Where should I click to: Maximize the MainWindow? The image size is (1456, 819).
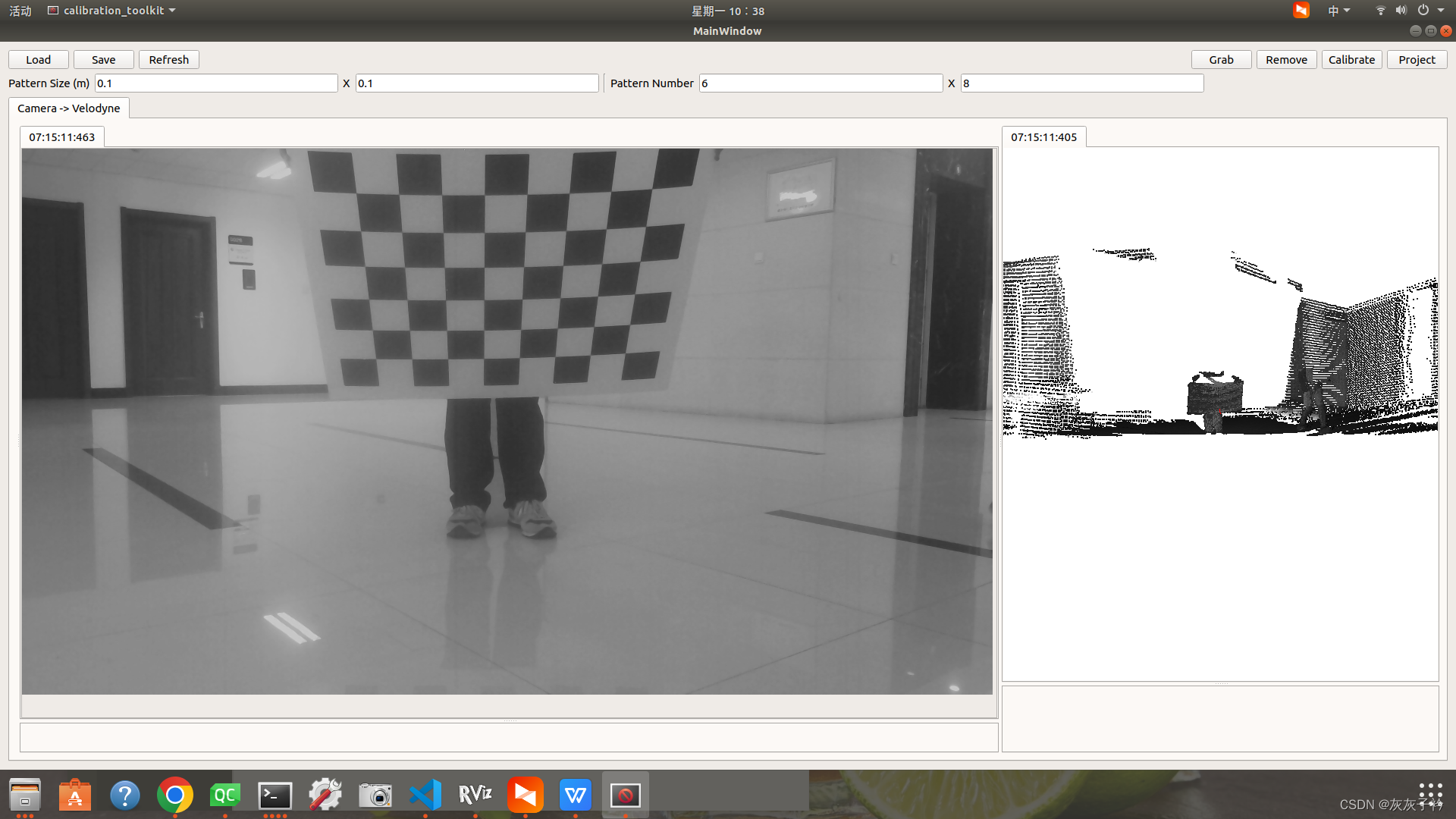1431,31
